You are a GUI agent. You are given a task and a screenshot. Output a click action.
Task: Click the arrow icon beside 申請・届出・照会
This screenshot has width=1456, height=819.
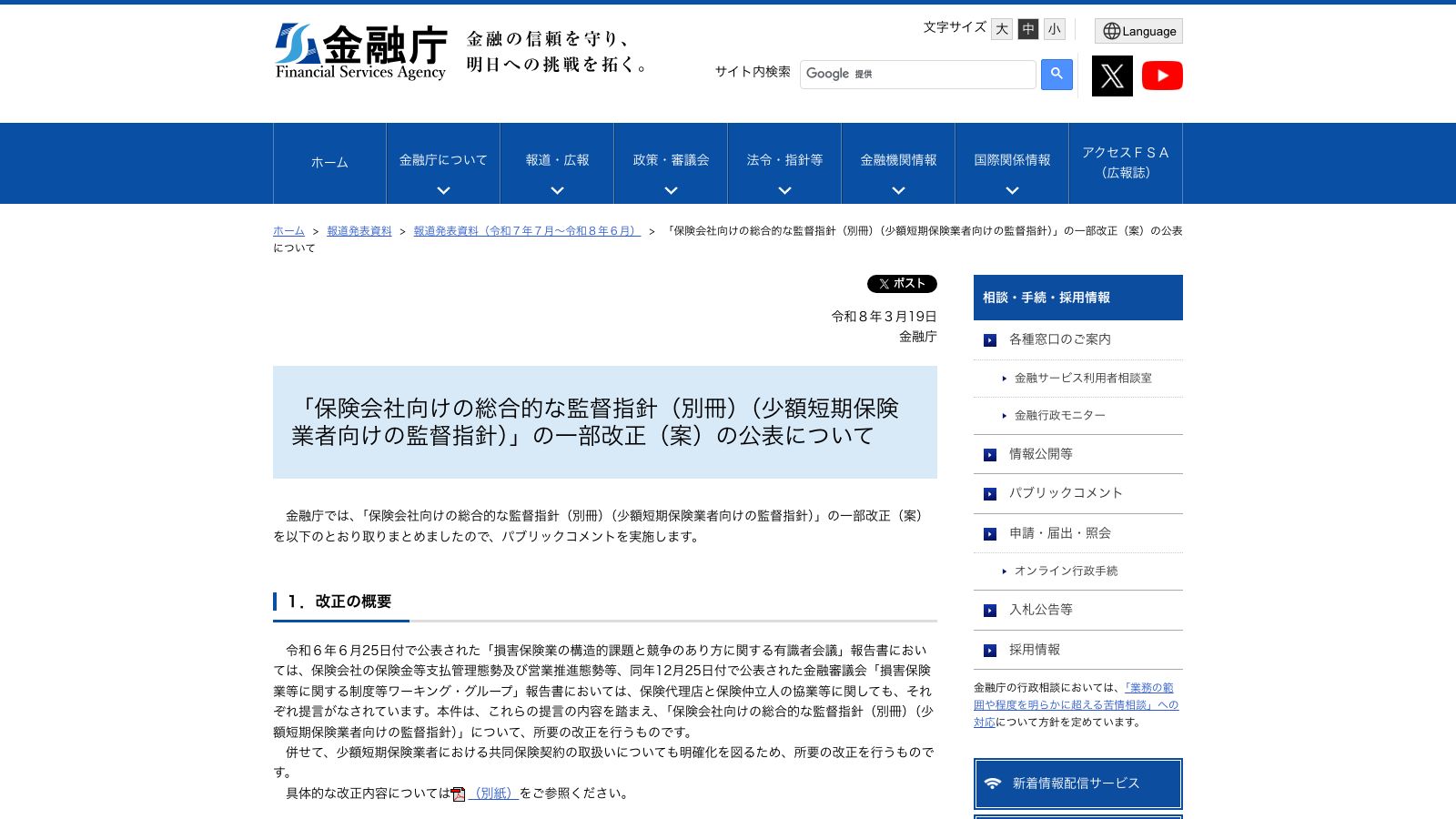990,534
